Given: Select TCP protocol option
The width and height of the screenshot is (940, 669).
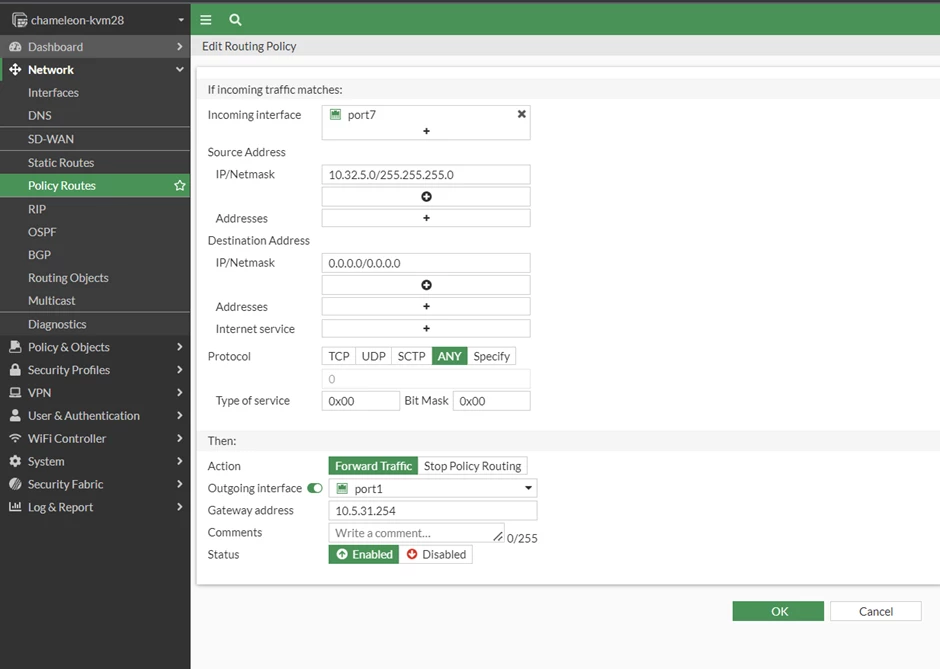Looking at the screenshot, I should (339, 356).
